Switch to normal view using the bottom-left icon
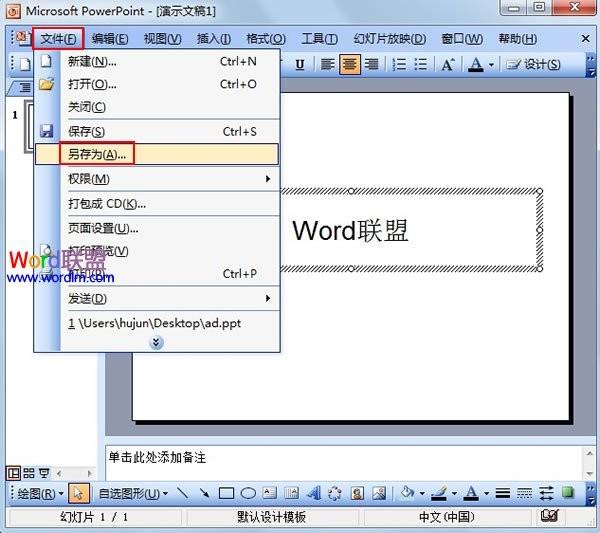This screenshot has height=533, width=600. click(13, 473)
